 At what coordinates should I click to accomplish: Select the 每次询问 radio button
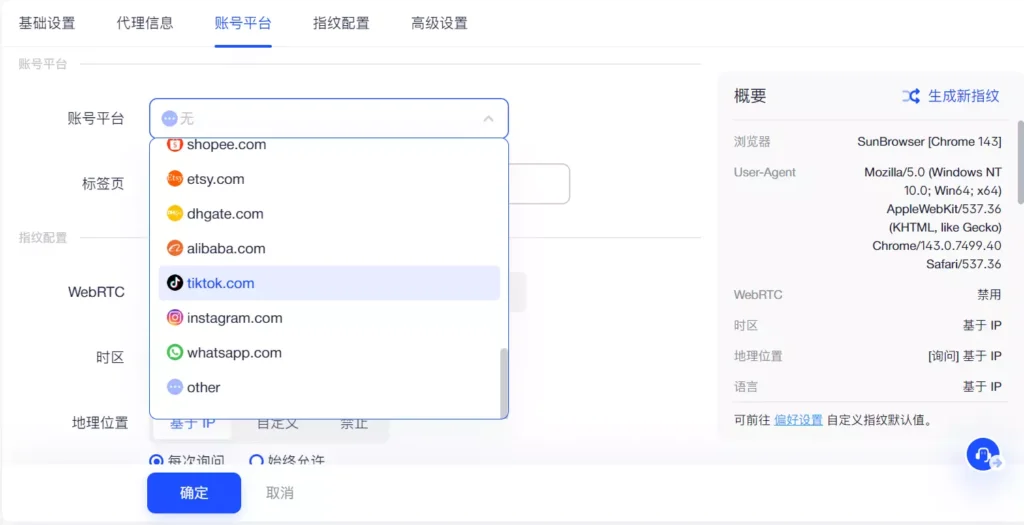[x=156, y=461]
